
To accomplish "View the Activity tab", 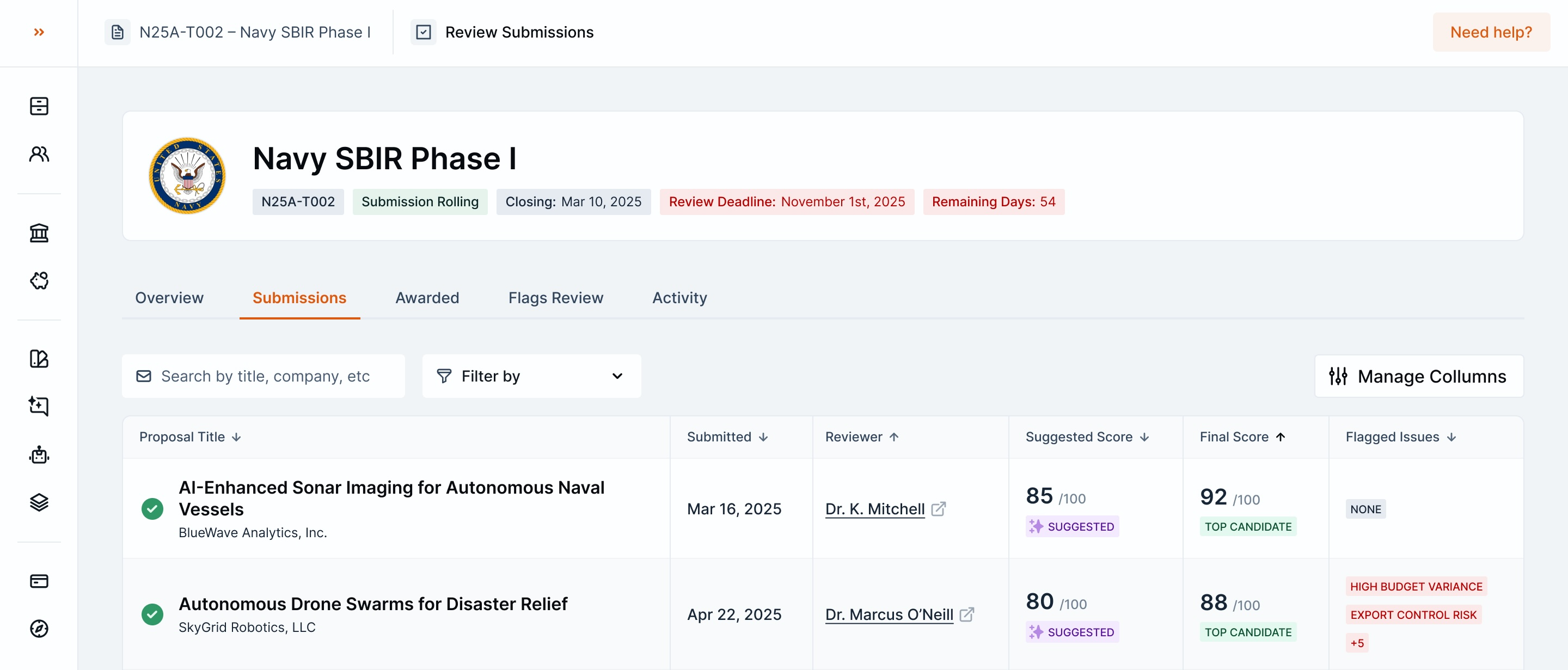I will click(x=679, y=298).
